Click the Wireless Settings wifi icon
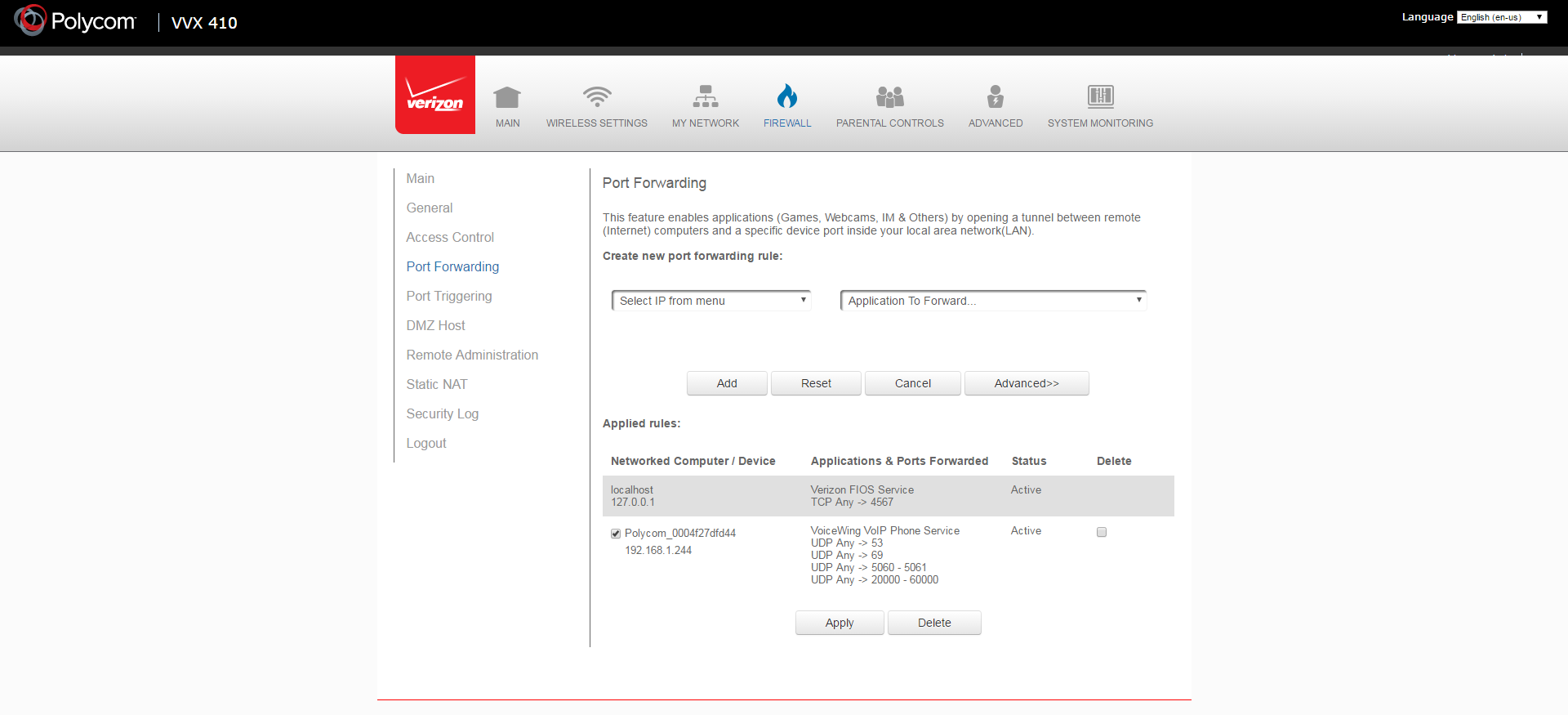The image size is (1568, 715). pyautogui.click(x=597, y=96)
